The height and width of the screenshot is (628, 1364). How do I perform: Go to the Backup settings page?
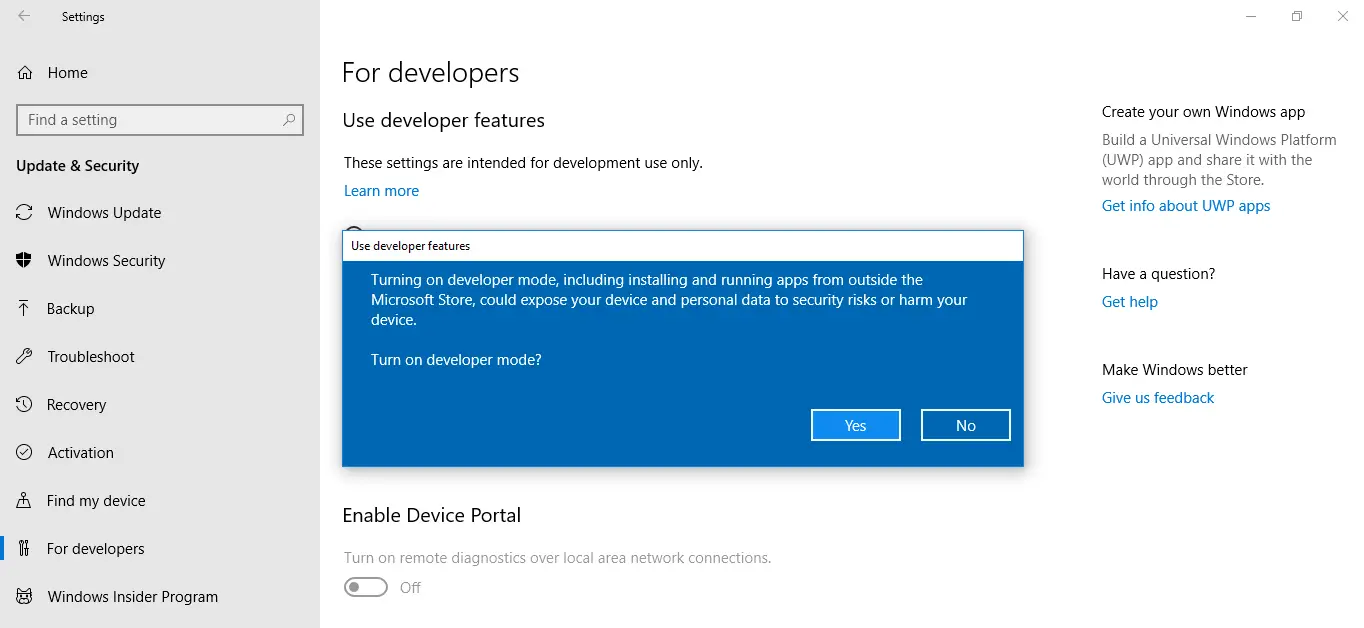click(160, 308)
